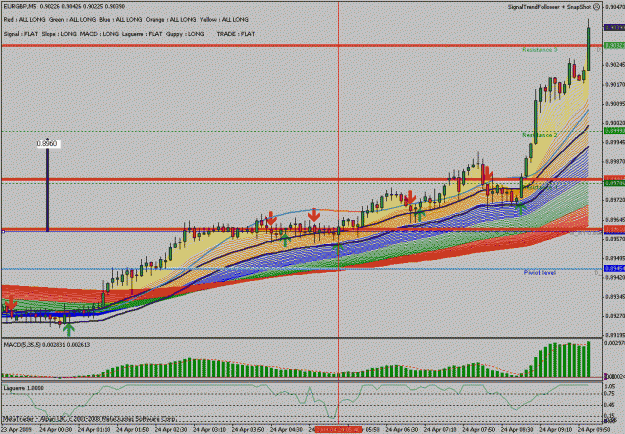
Task: Click the 'Resistance 2' level label
Action: [540, 135]
